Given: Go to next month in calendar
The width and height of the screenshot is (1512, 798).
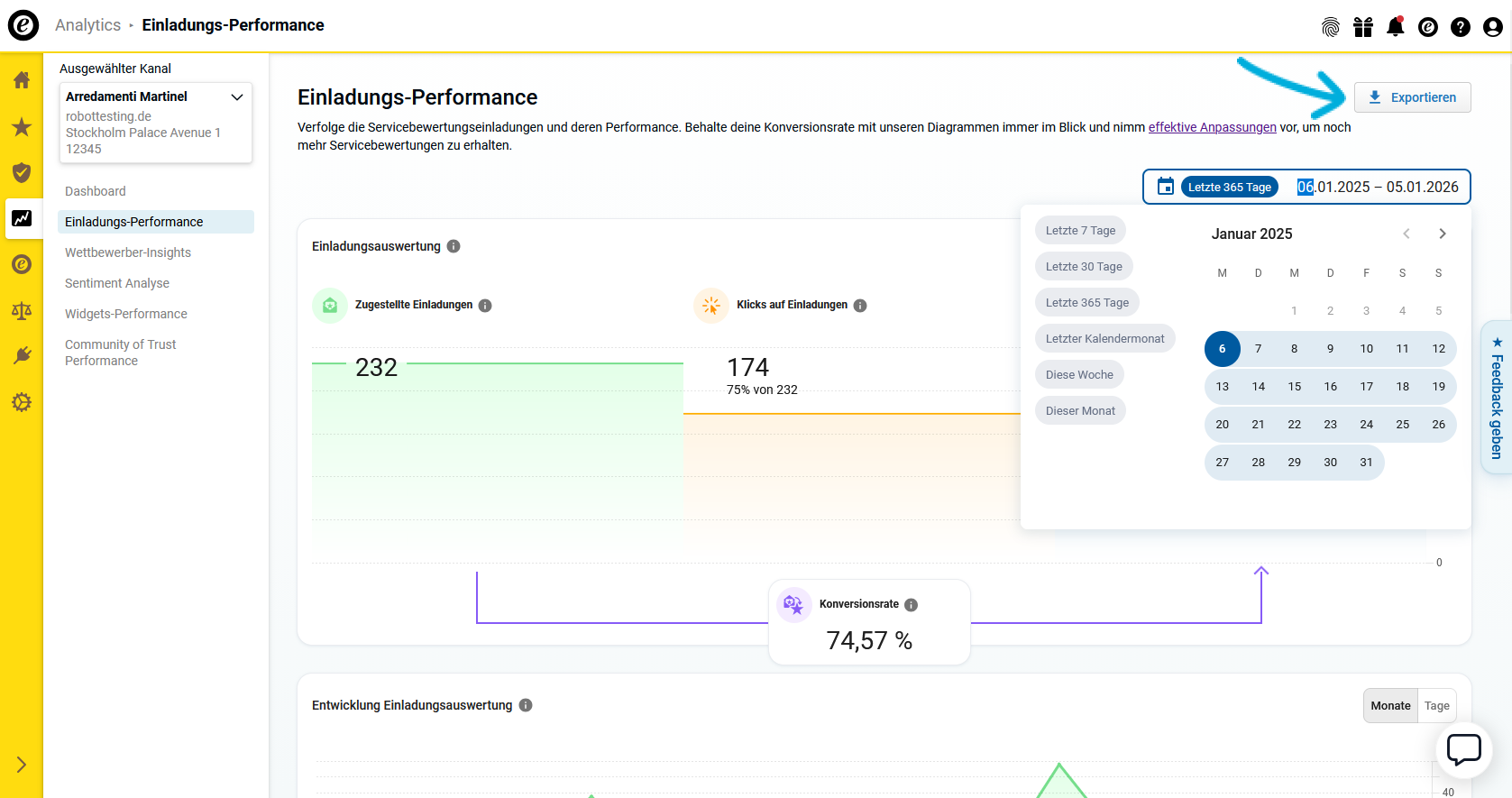Looking at the screenshot, I should (1442, 234).
